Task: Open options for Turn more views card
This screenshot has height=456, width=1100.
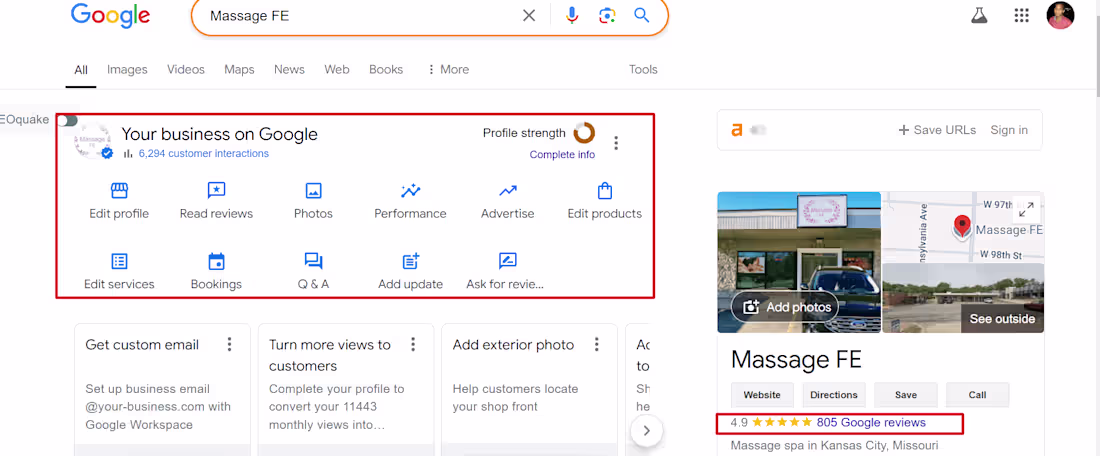Action: pyautogui.click(x=413, y=344)
